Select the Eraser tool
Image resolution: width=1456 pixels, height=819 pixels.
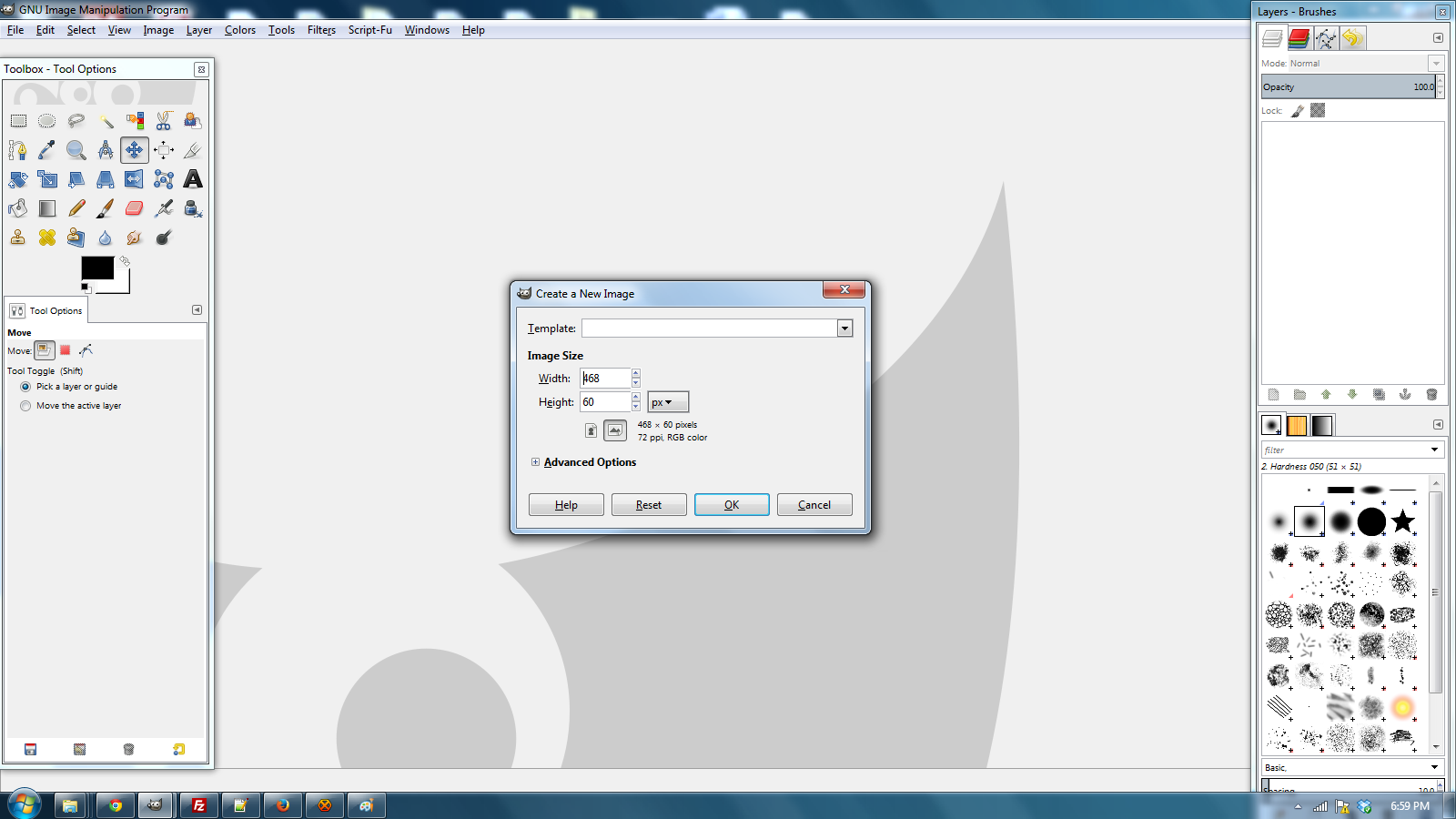[135, 208]
